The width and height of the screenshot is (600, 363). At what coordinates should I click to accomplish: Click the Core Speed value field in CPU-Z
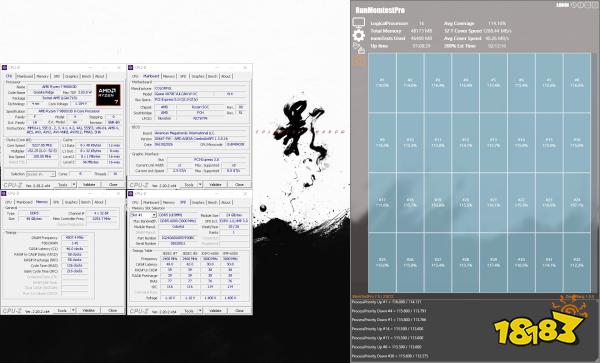coord(42,146)
